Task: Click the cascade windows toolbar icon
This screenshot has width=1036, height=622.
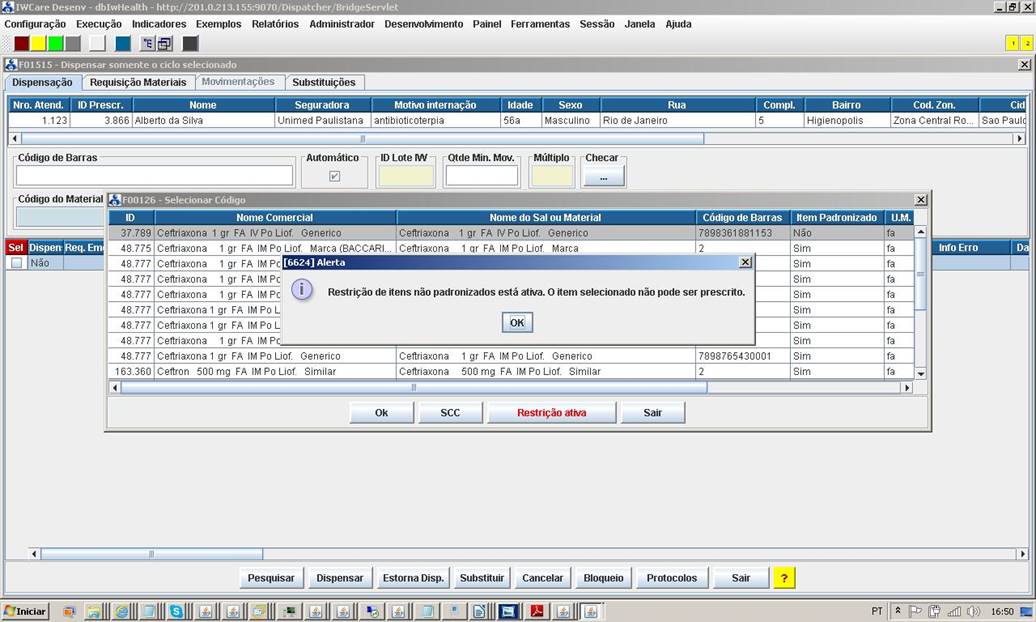Action: (x=165, y=44)
